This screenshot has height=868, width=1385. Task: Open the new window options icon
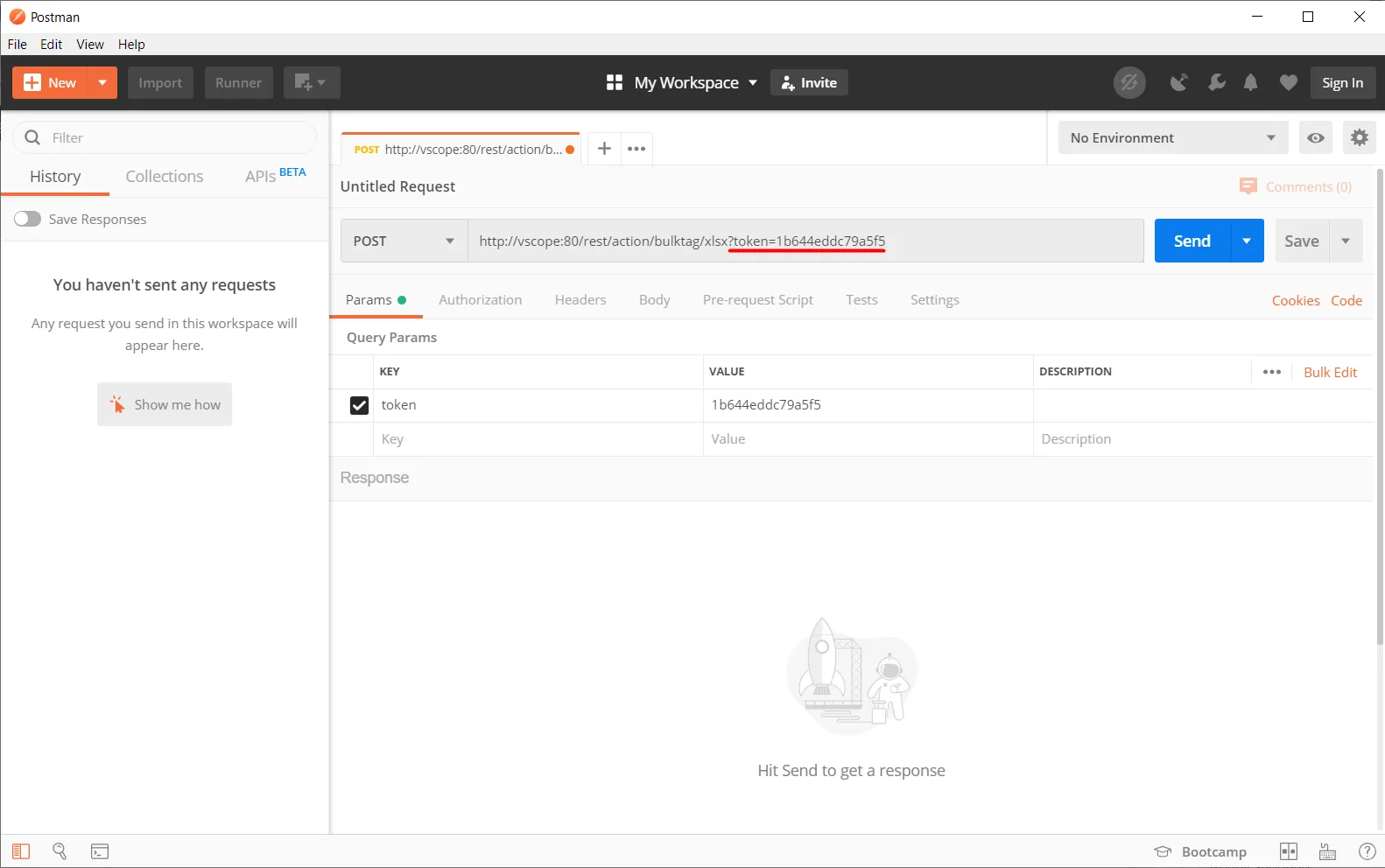pos(311,82)
